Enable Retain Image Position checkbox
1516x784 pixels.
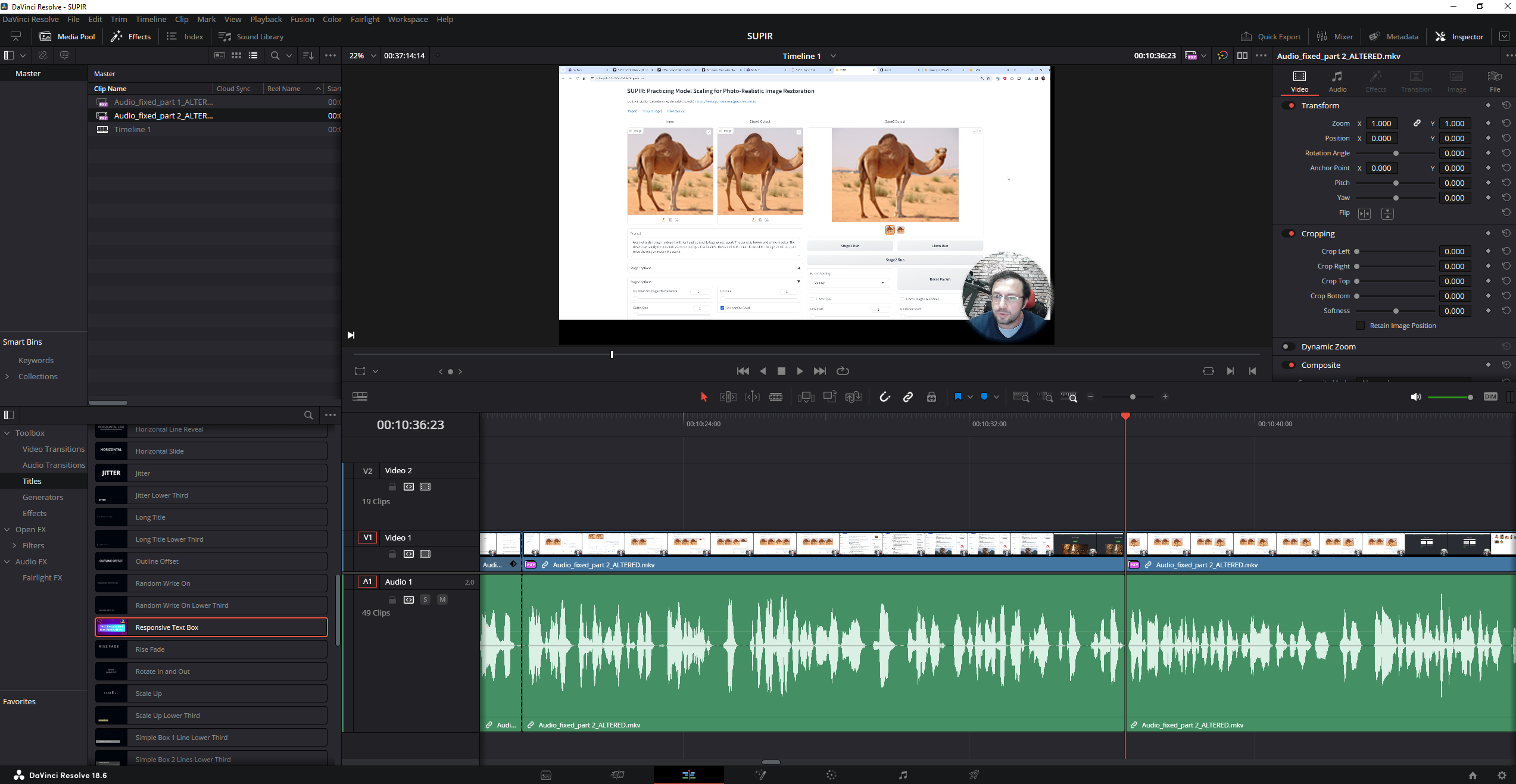(1360, 326)
